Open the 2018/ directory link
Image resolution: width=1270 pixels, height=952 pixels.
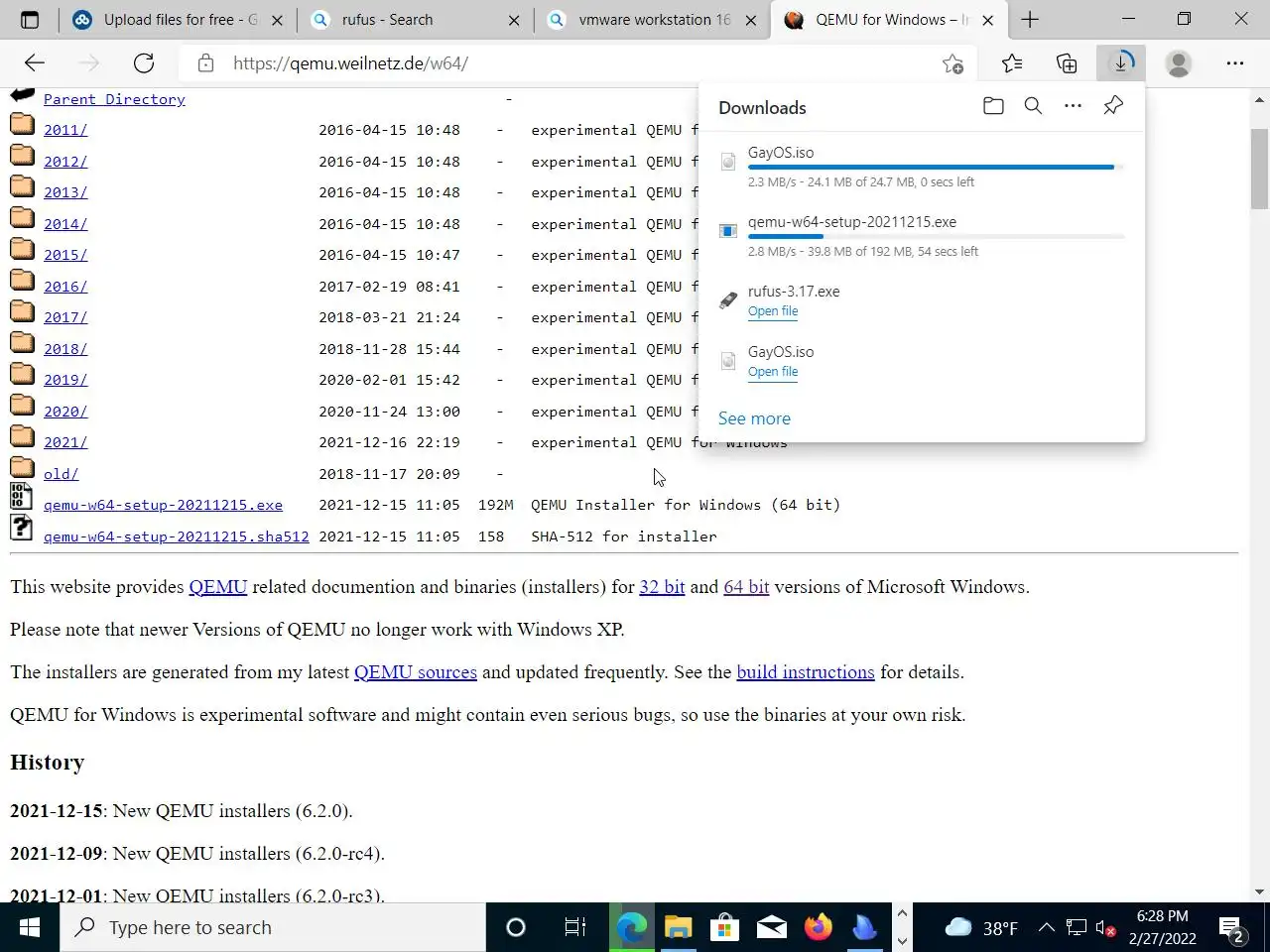(x=65, y=349)
